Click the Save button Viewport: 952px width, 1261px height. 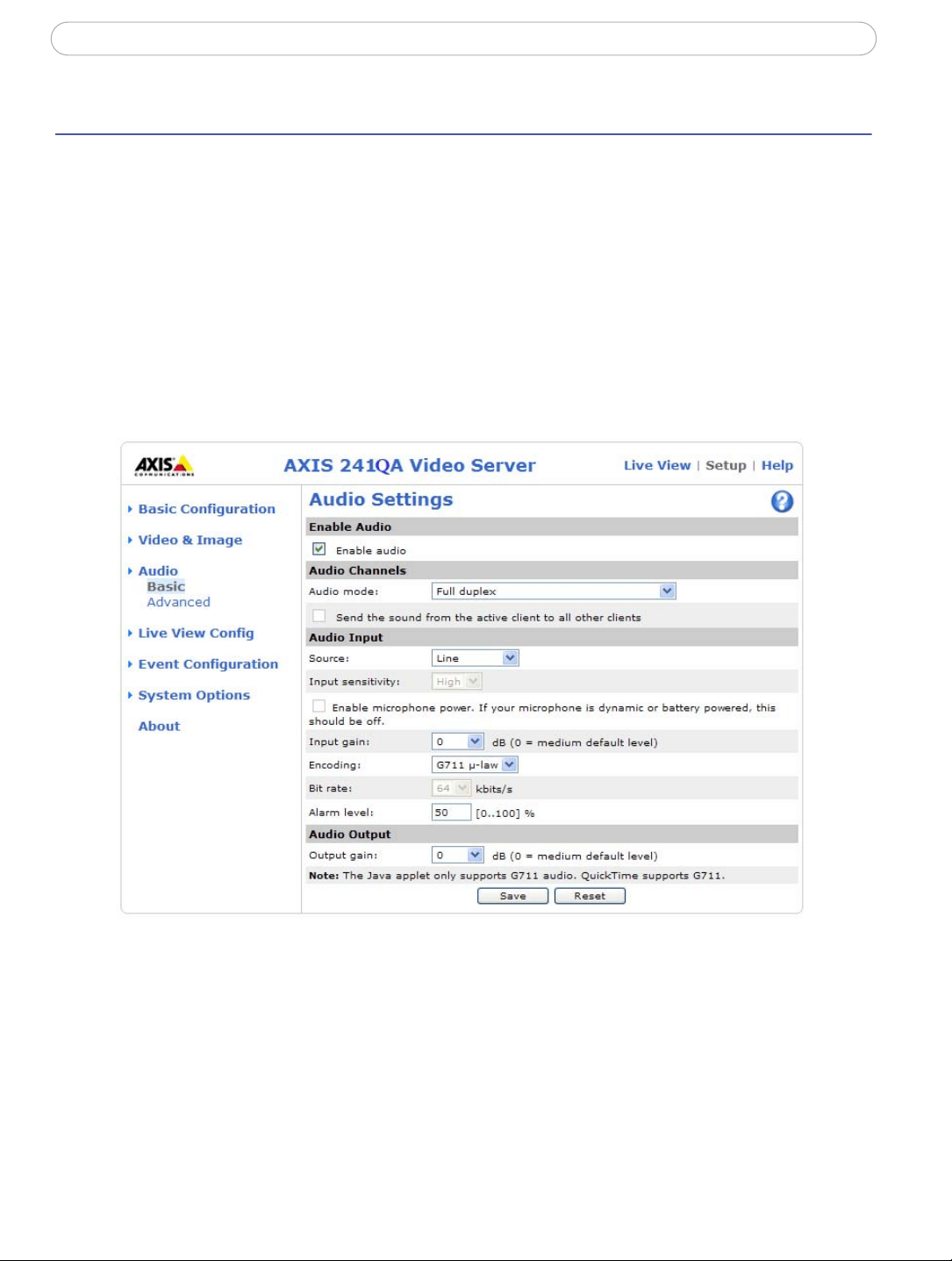point(512,896)
